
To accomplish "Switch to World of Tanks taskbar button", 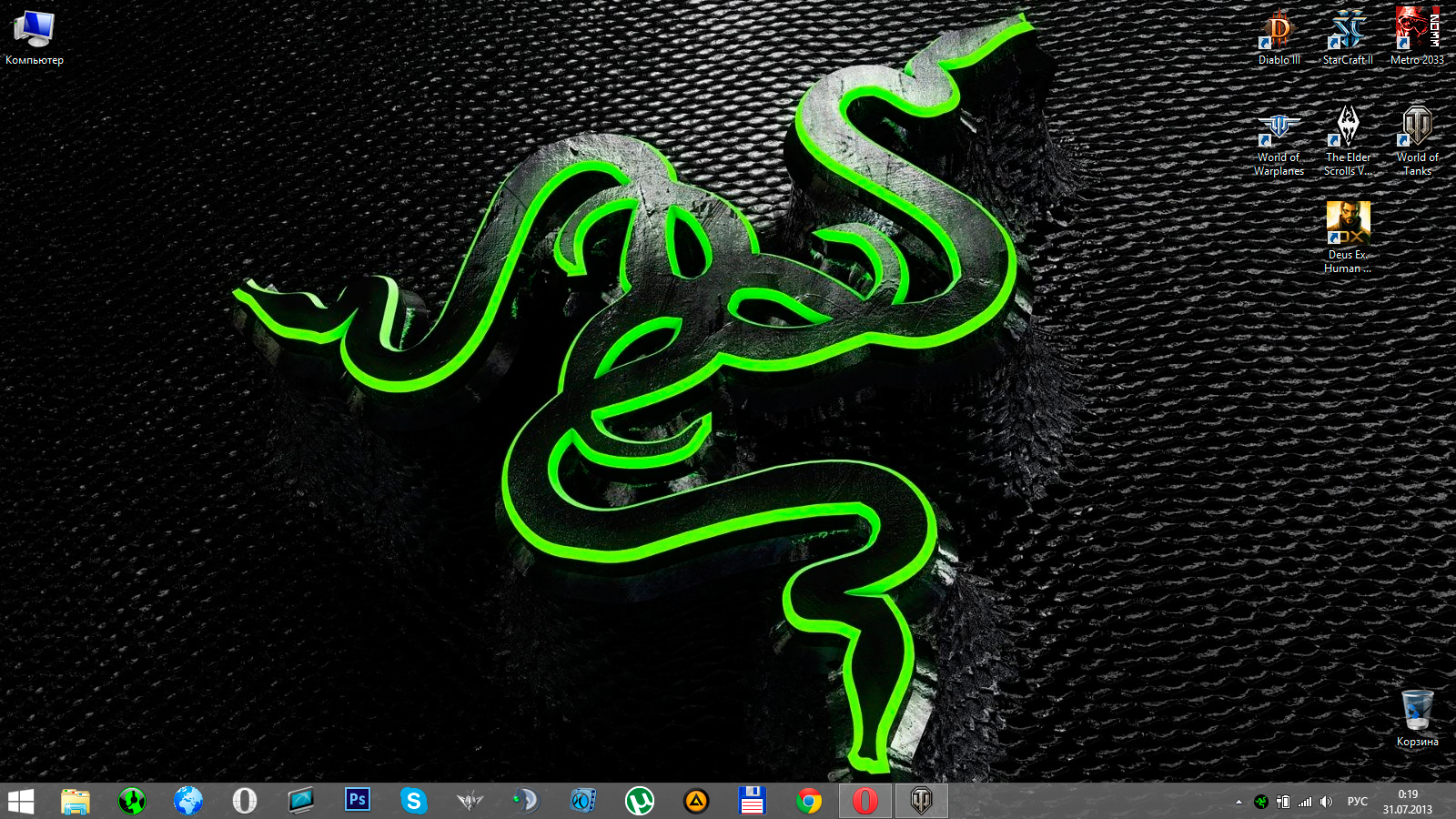I will tap(921, 802).
